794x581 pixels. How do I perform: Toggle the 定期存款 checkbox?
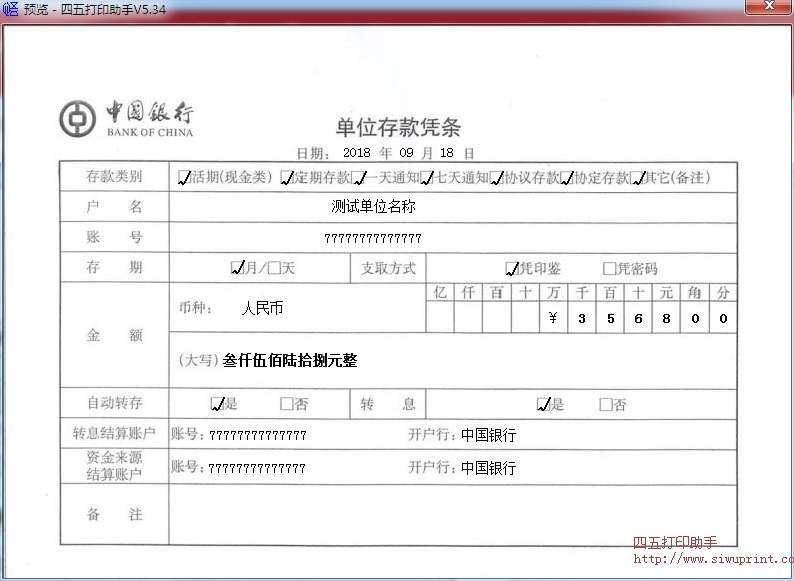[287, 178]
